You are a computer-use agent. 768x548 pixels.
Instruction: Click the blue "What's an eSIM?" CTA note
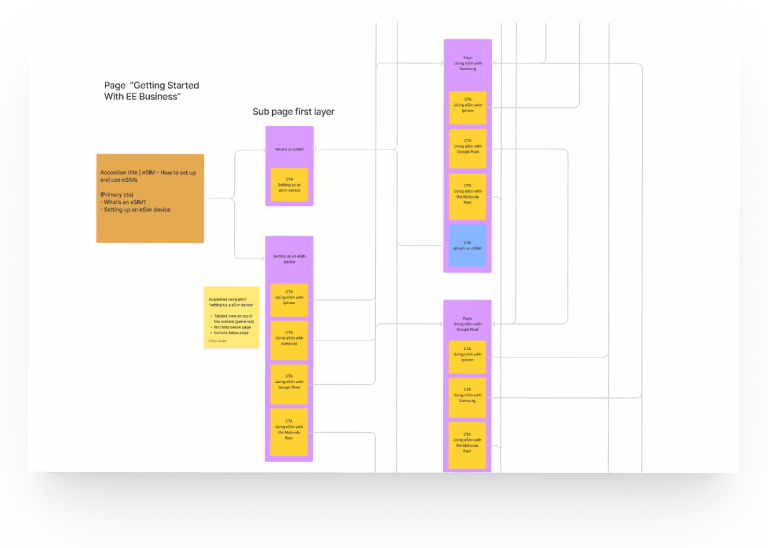[x=467, y=245]
